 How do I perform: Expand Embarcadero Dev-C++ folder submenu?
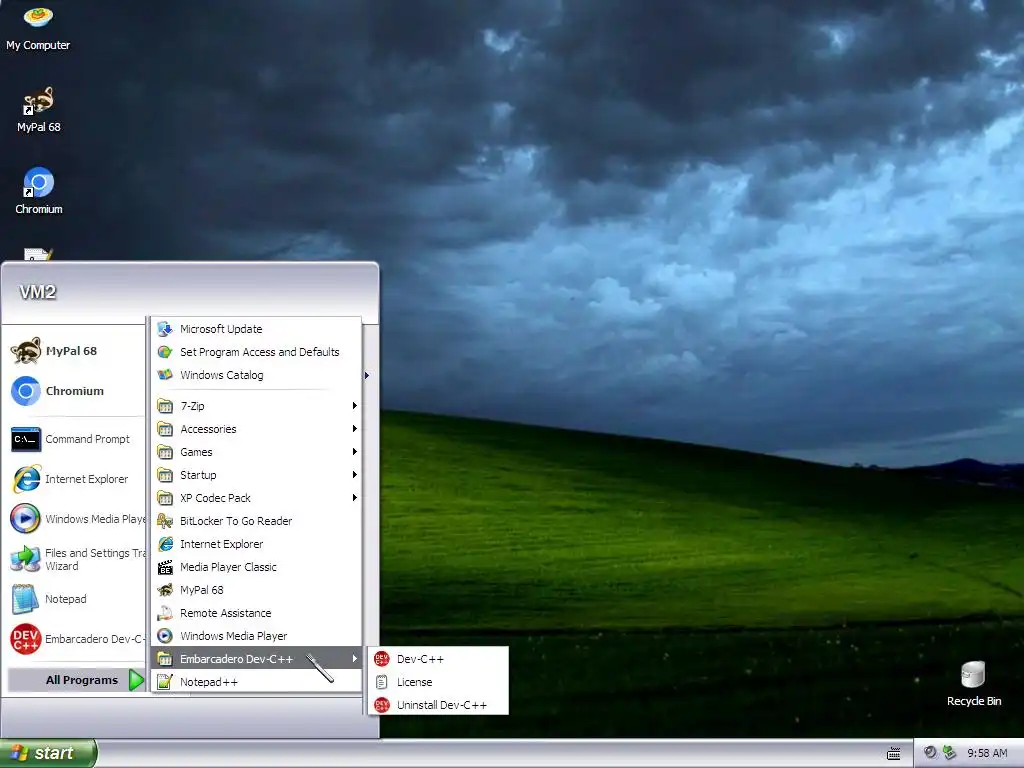coord(257,659)
